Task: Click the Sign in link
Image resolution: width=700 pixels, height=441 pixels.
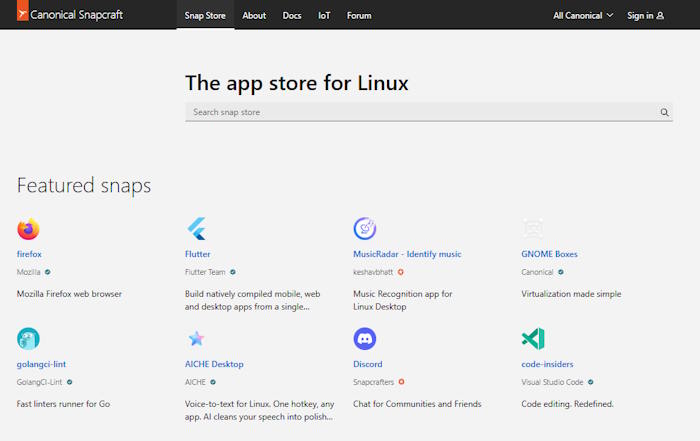Action: coord(645,16)
